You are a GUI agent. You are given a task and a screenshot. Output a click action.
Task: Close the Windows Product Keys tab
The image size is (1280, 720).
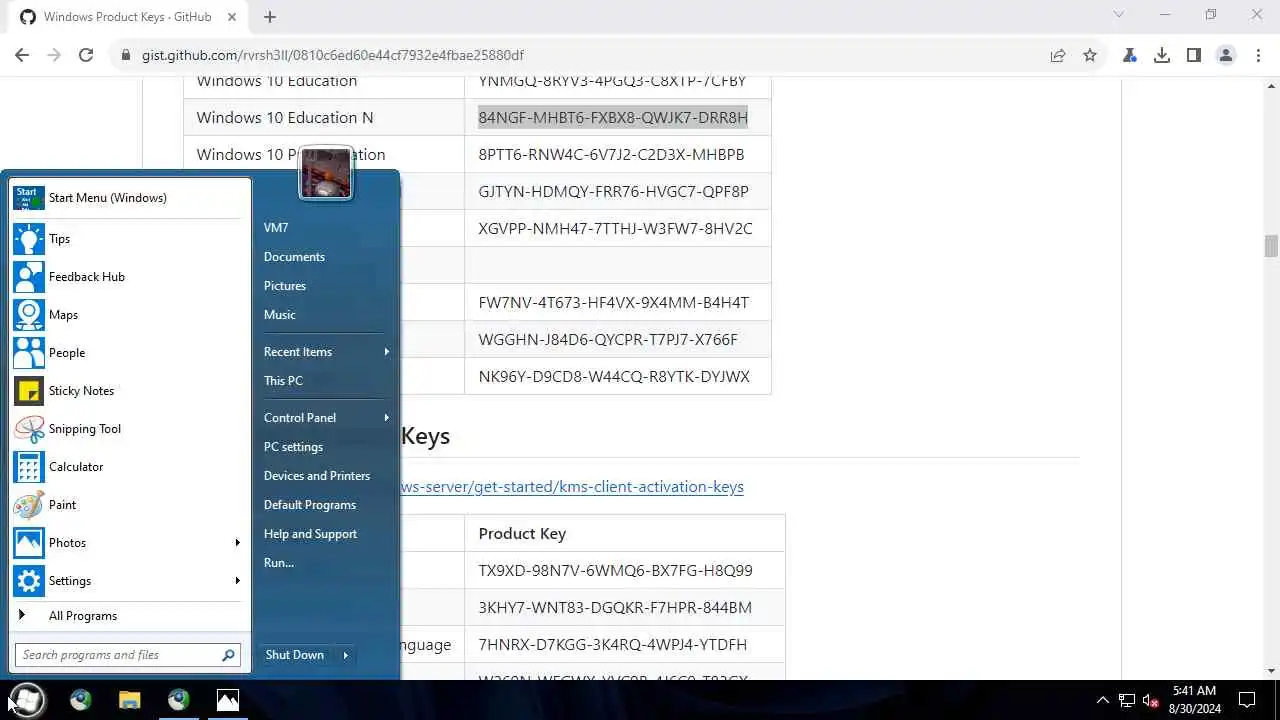232,17
